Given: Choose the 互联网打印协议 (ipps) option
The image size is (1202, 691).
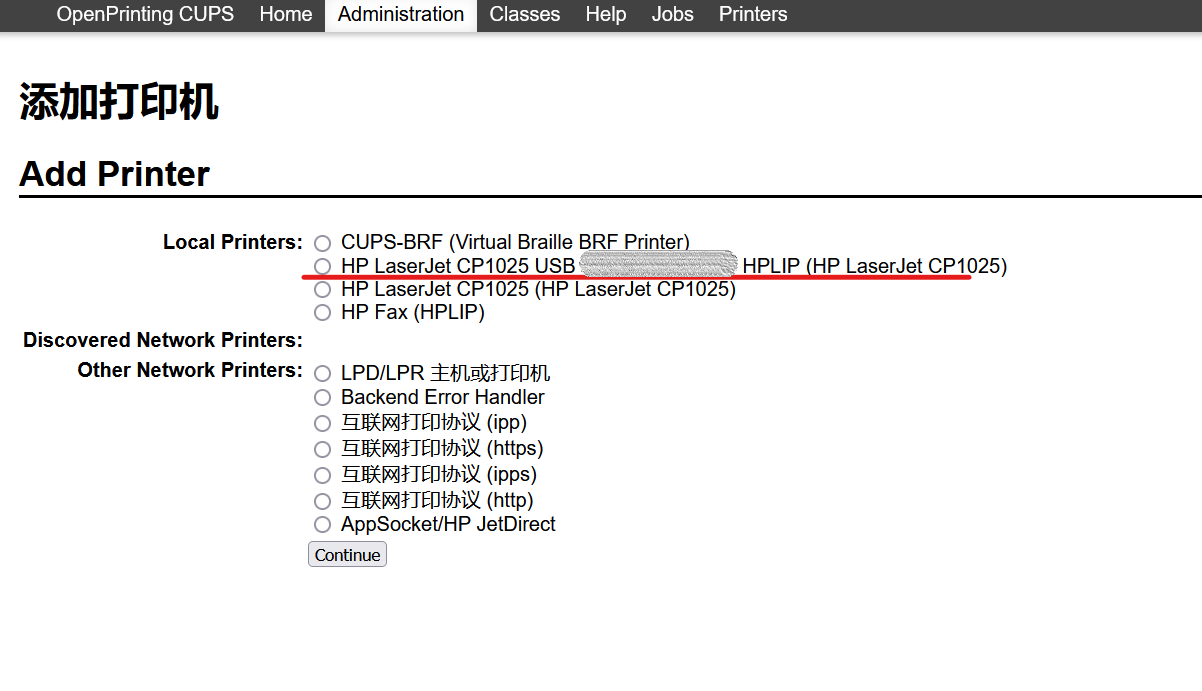Looking at the screenshot, I should (x=322, y=475).
